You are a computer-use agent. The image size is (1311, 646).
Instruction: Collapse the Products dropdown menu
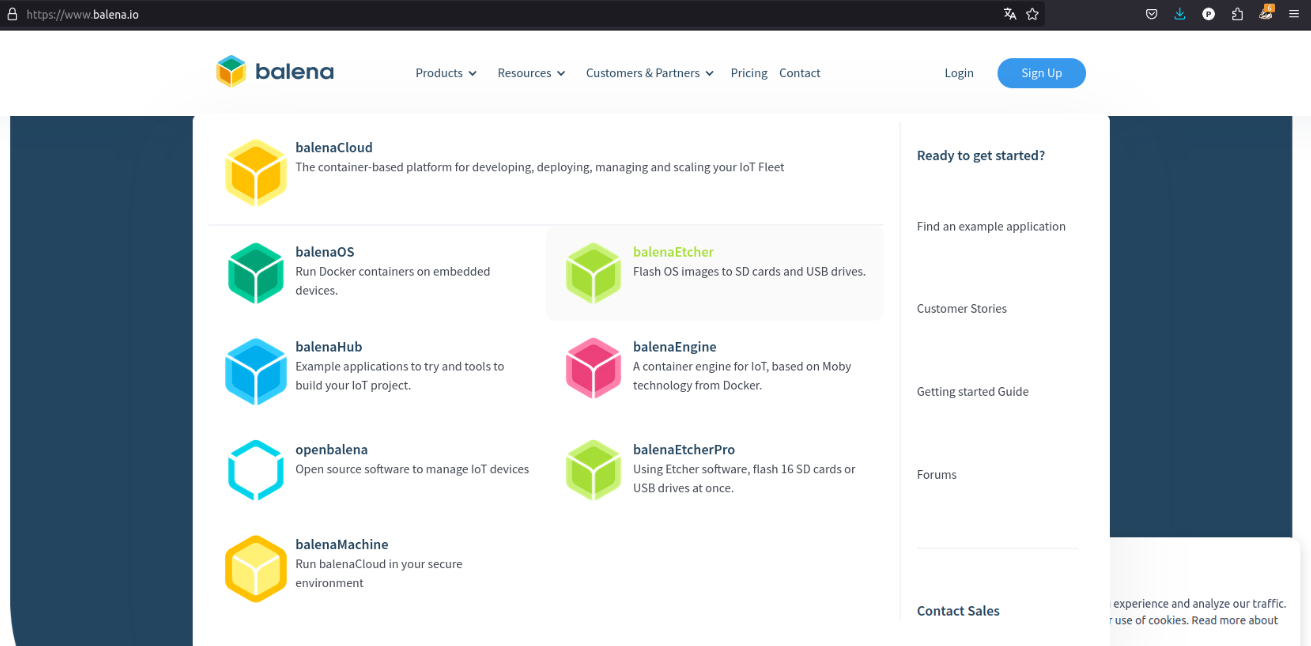tap(446, 73)
